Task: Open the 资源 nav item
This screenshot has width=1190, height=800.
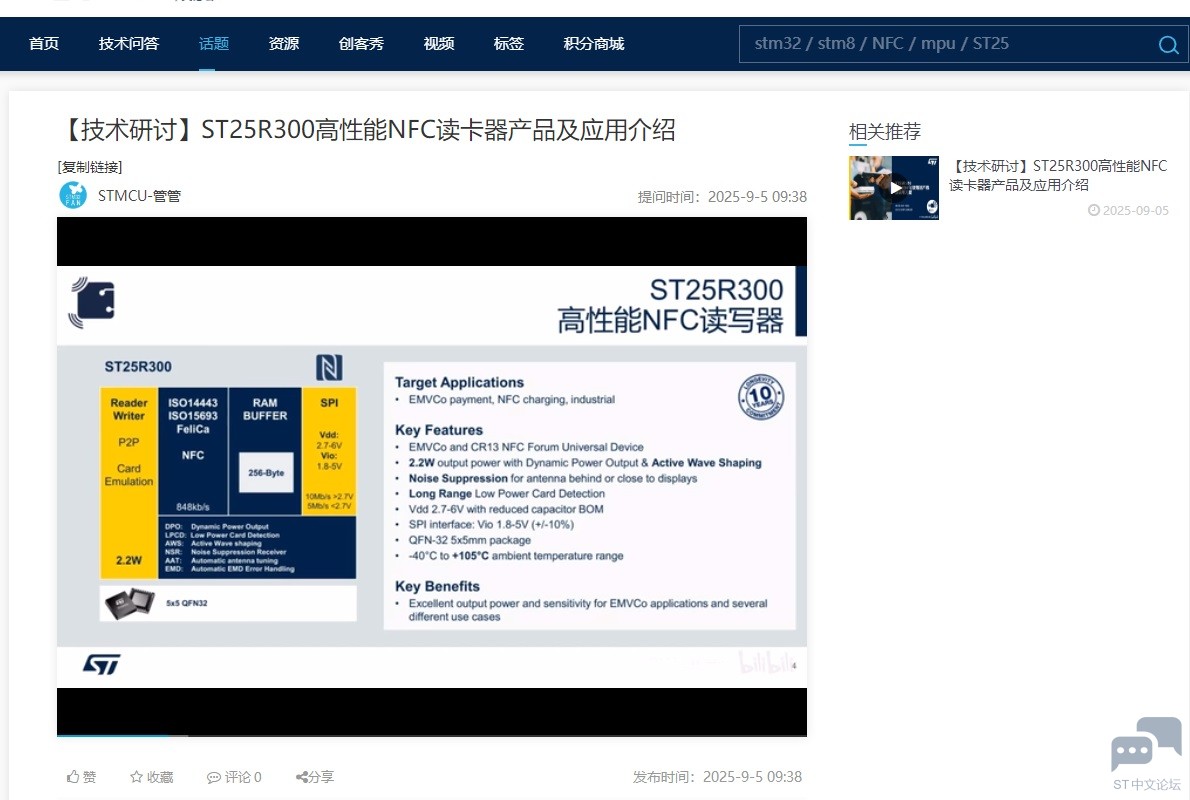Action: point(284,44)
